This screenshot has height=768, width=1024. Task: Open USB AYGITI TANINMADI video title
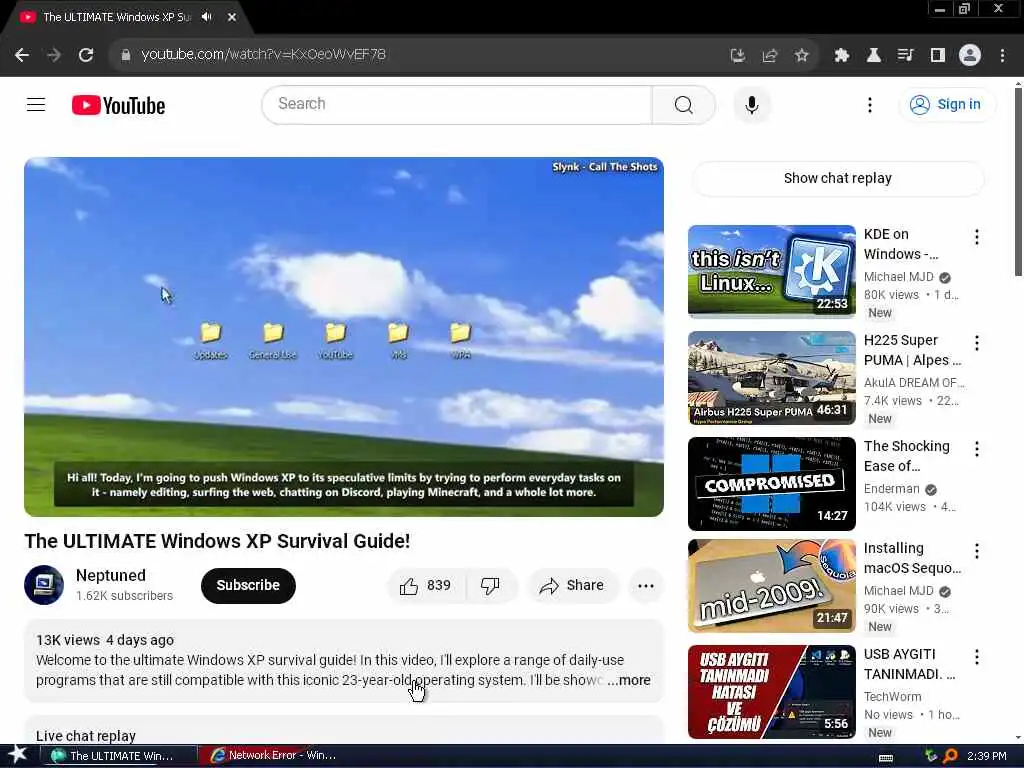[910, 664]
